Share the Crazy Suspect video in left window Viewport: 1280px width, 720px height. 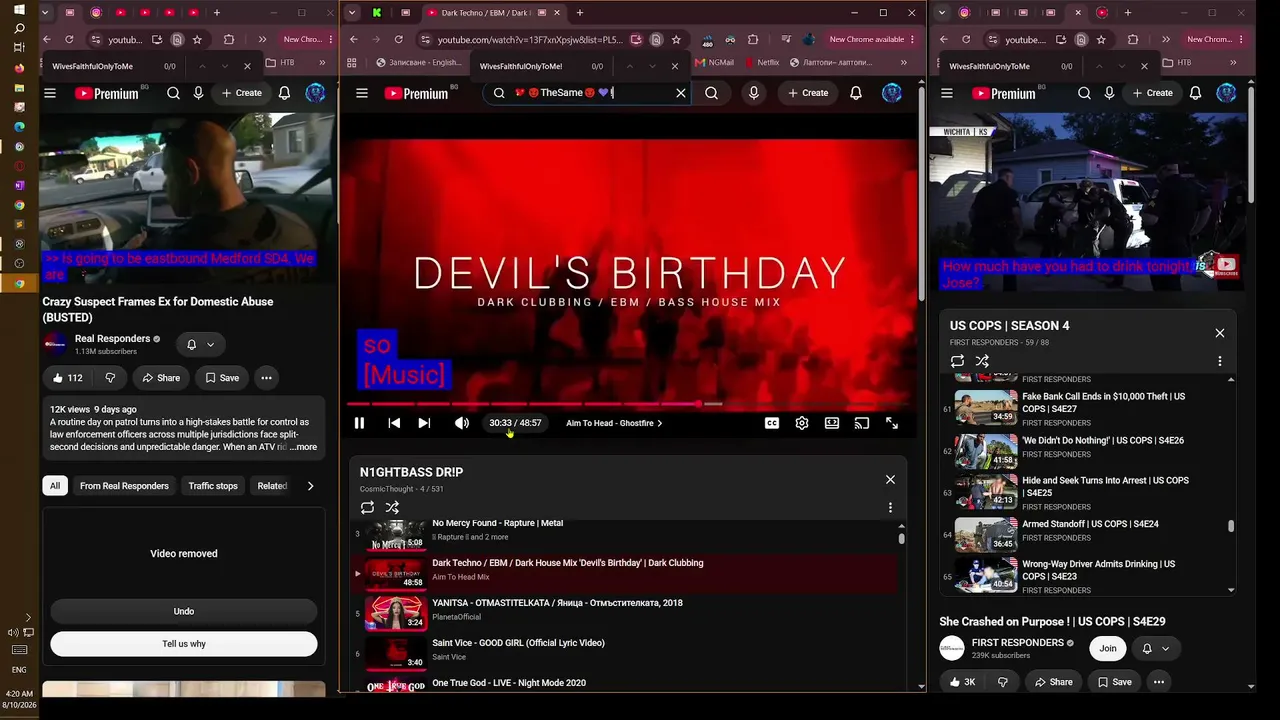click(x=161, y=378)
